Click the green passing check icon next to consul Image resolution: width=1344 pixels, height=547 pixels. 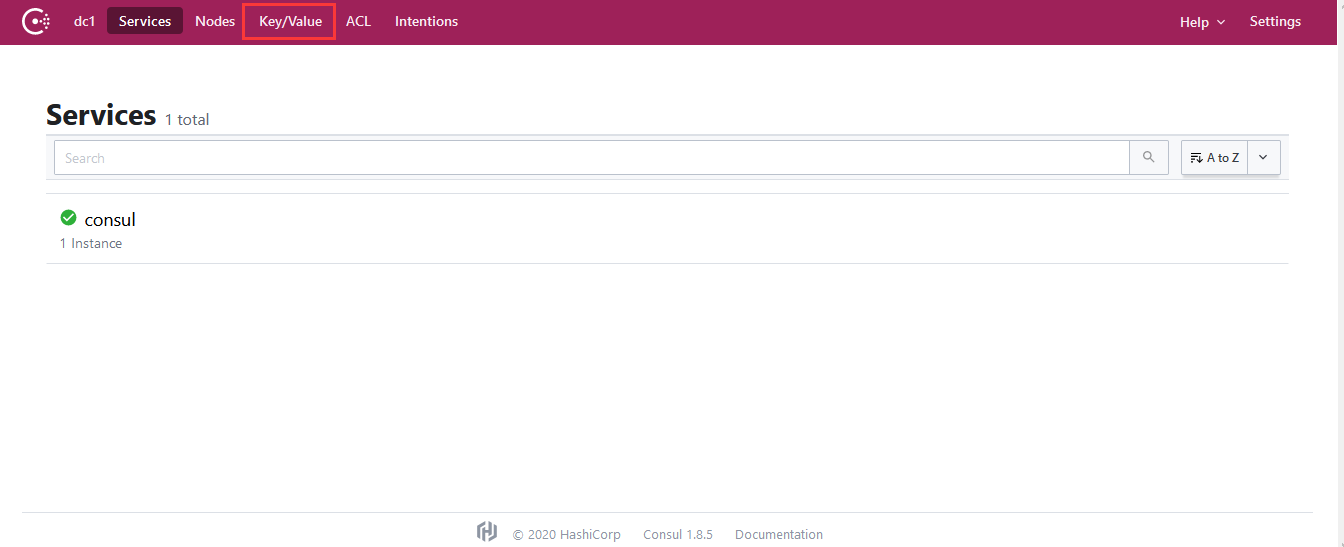[x=69, y=218]
